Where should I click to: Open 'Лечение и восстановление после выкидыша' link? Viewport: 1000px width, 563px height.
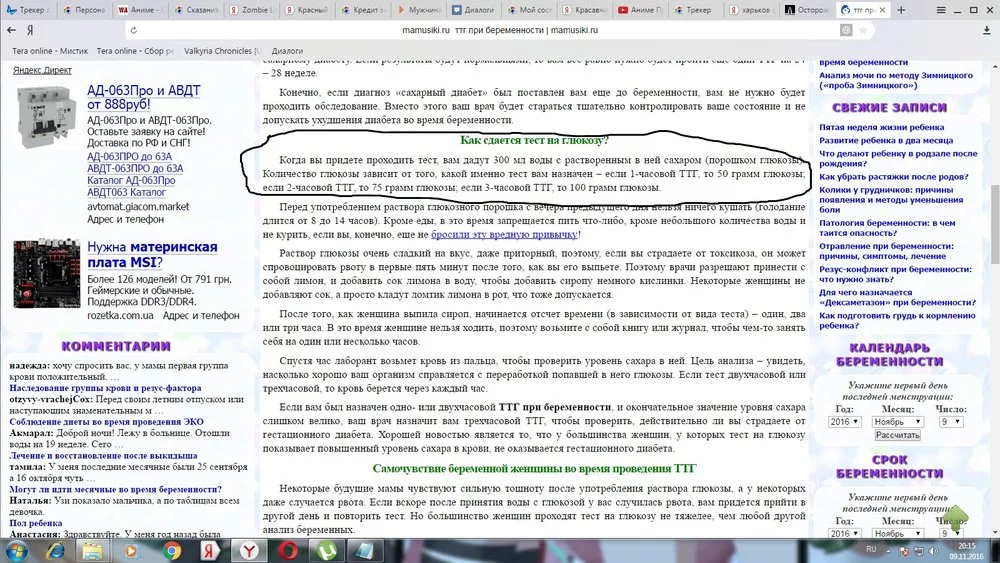103,455
